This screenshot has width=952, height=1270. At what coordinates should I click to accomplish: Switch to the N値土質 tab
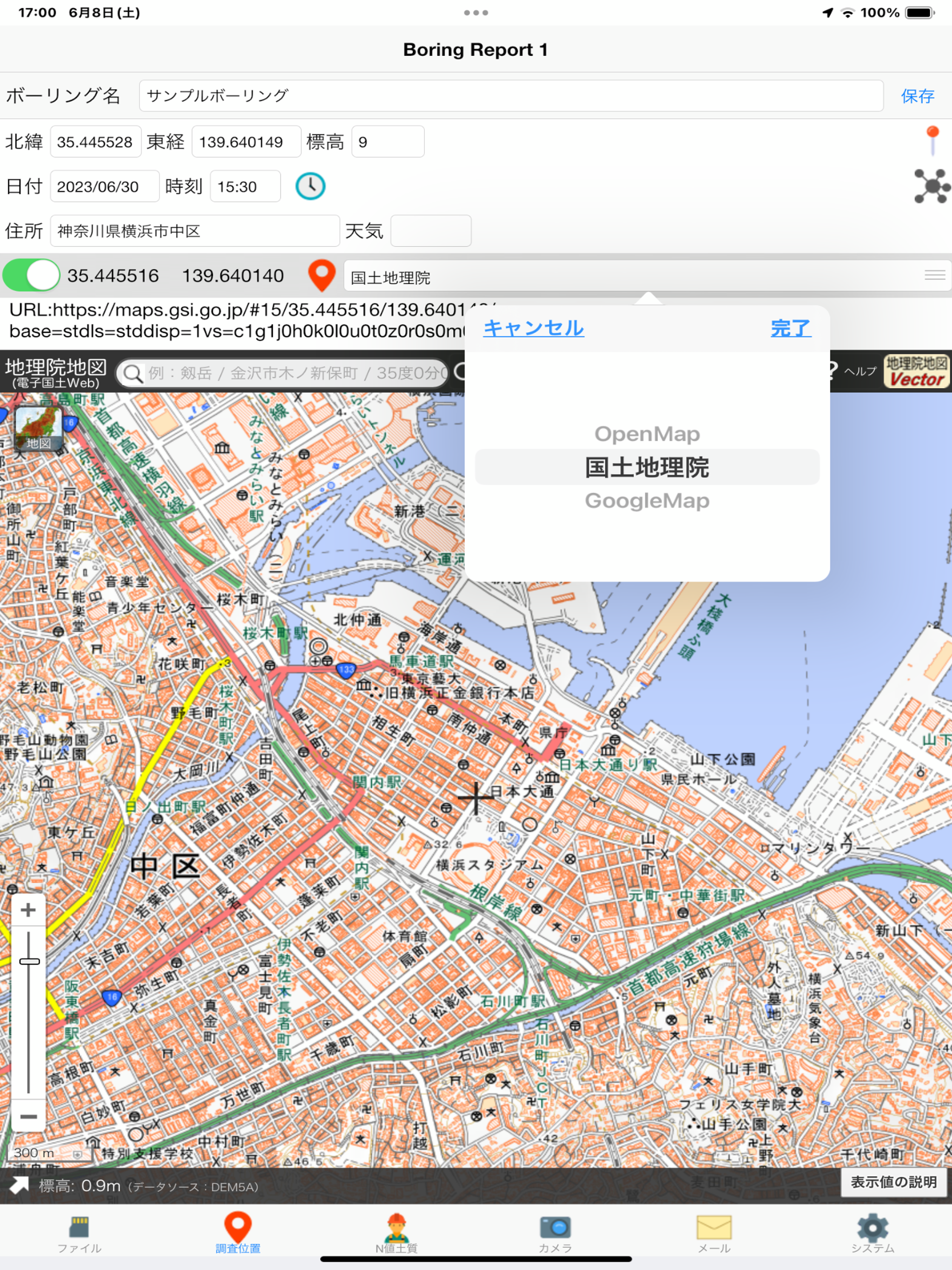pos(396,1234)
